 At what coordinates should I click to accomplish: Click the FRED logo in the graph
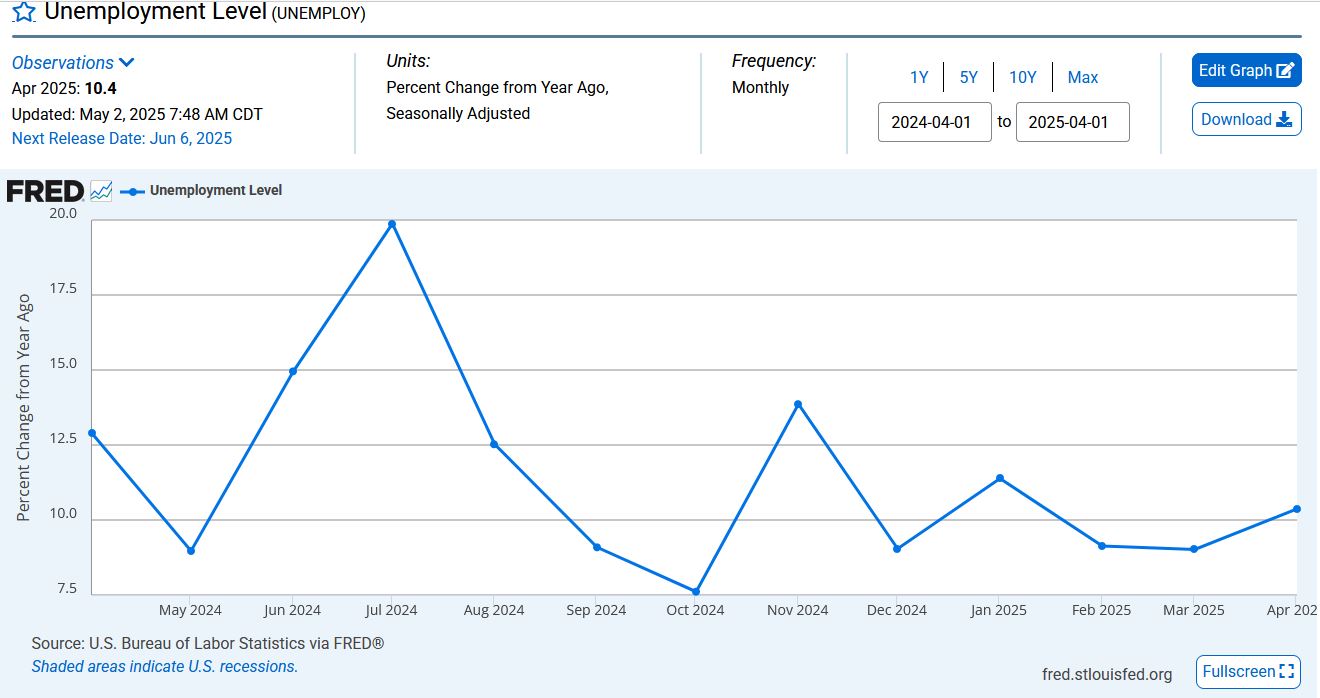[45, 190]
